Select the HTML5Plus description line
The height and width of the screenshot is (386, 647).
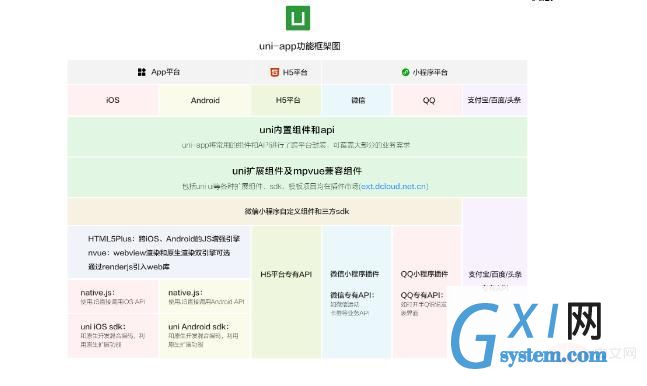tap(164, 239)
